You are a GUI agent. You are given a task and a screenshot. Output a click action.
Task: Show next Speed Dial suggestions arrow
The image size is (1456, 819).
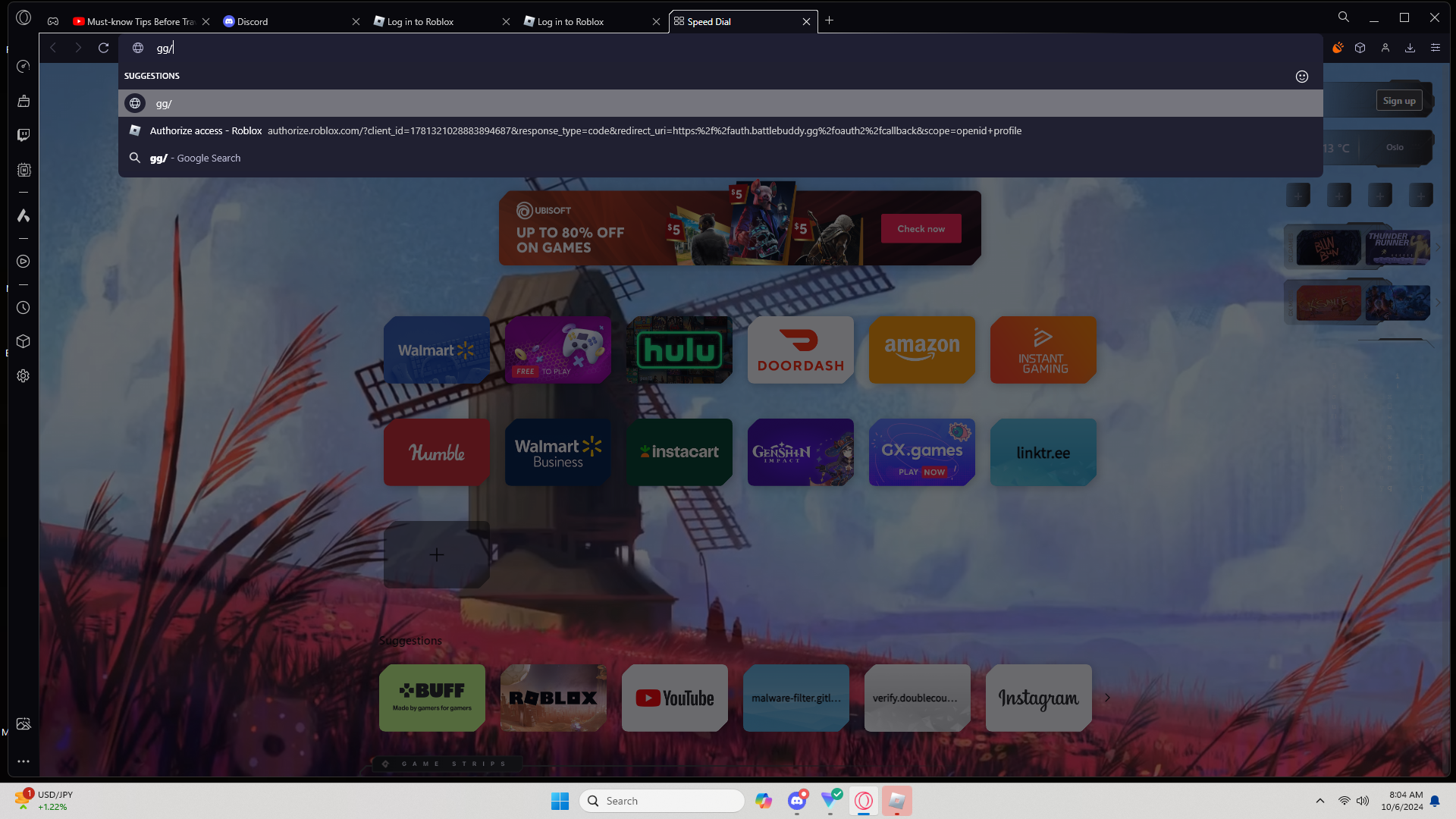click(x=1107, y=698)
